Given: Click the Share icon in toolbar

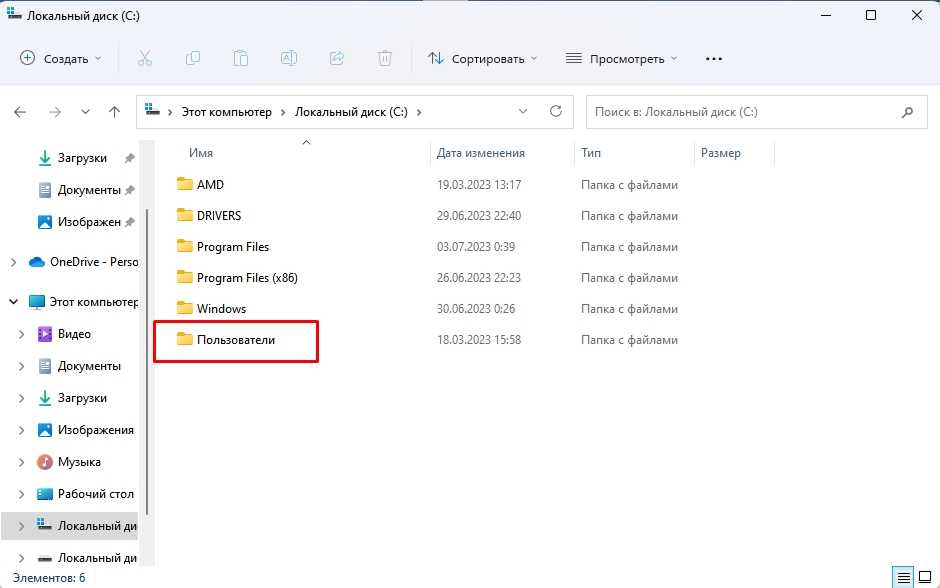Looking at the screenshot, I should tap(337, 59).
